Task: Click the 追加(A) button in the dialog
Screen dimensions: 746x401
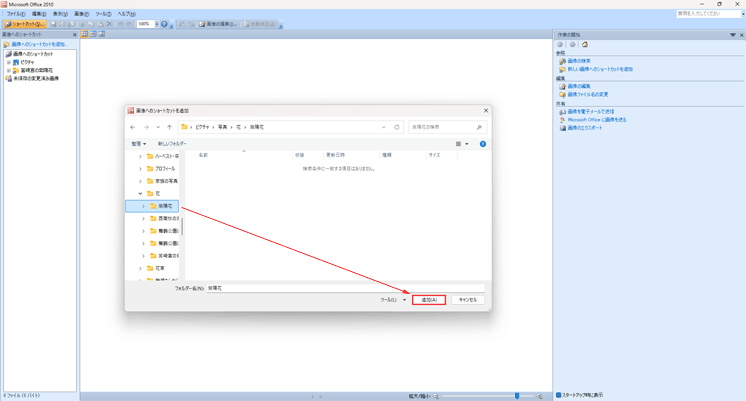Action: click(x=428, y=300)
